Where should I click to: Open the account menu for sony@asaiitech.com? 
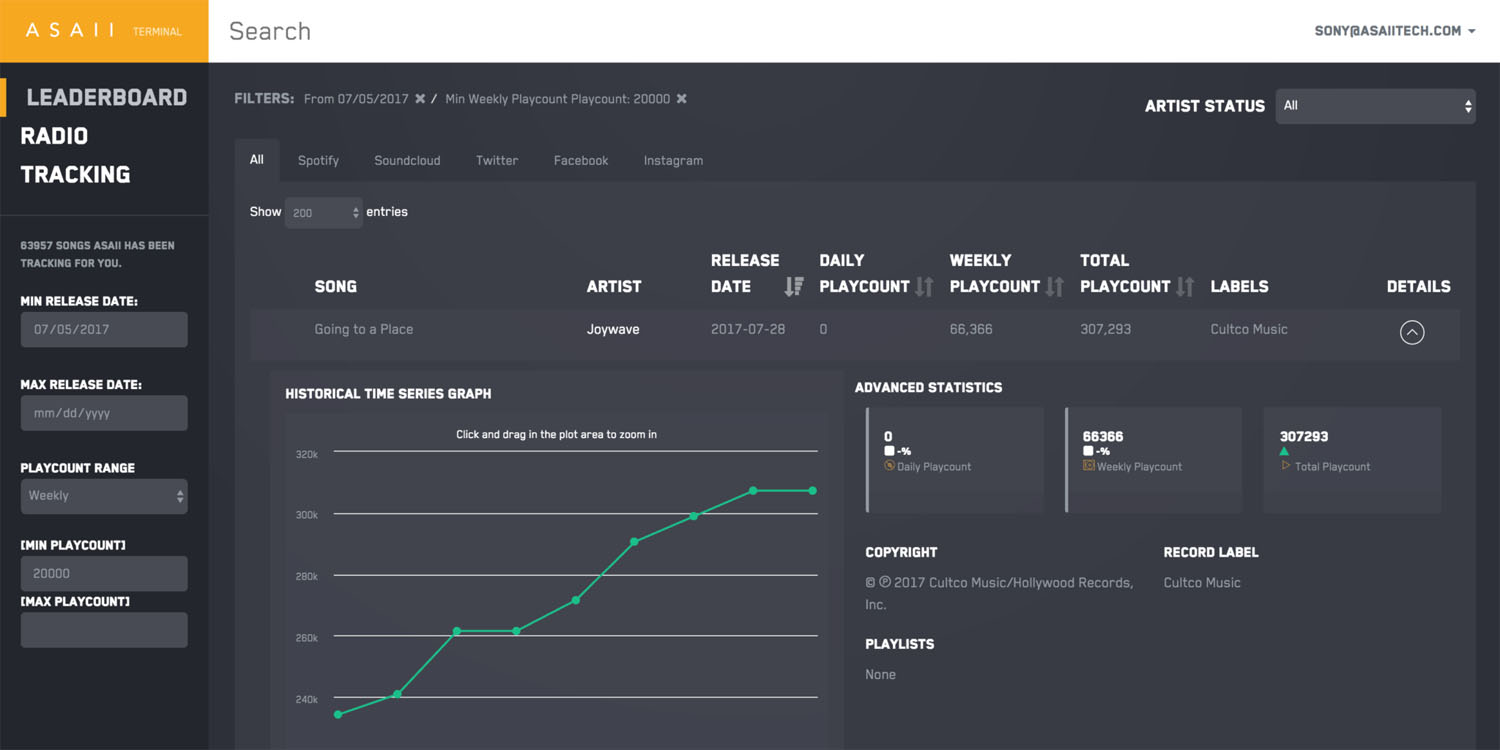coord(1394,31)
